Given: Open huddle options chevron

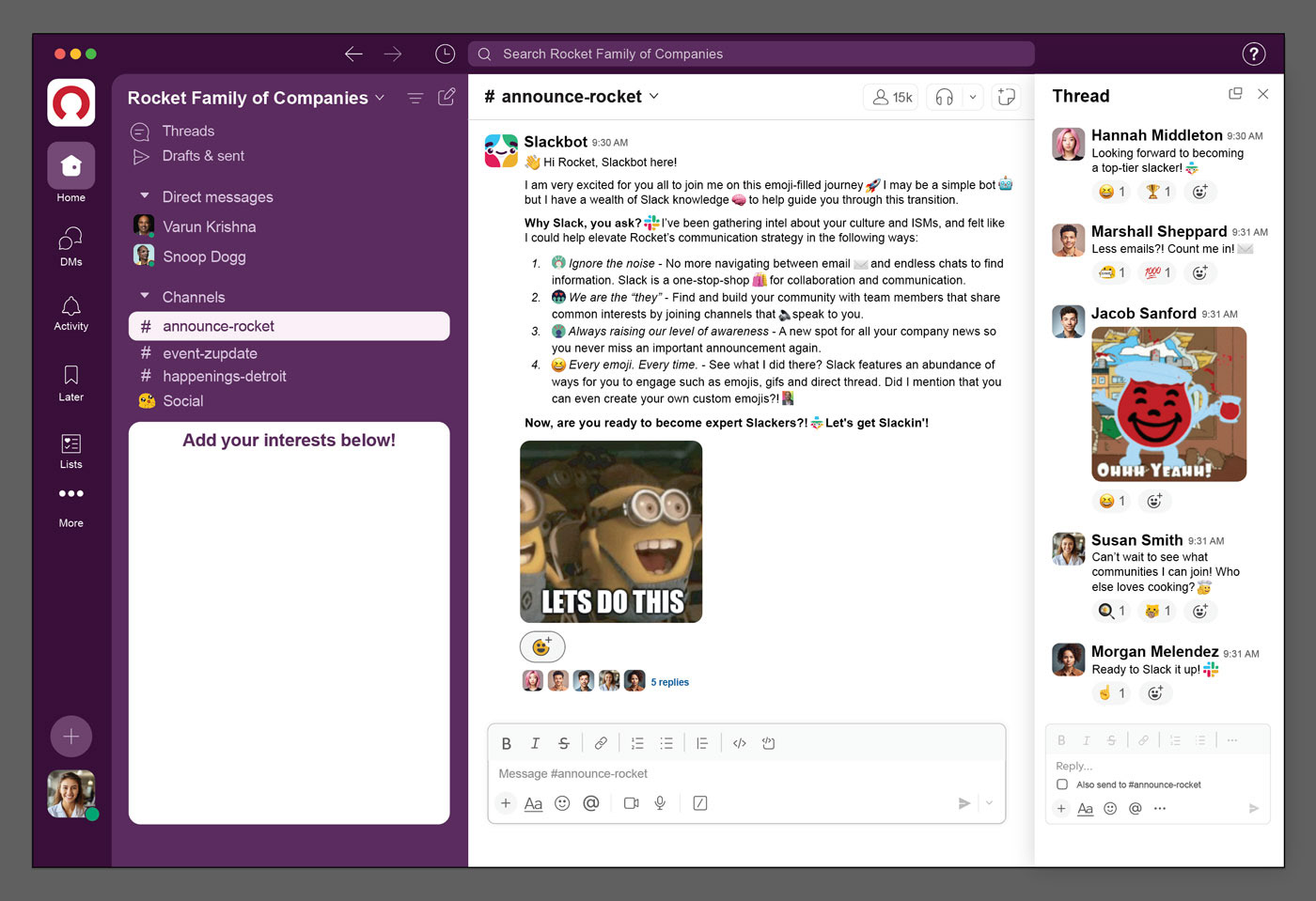Looking at the screenshot, I should point(973,97).
